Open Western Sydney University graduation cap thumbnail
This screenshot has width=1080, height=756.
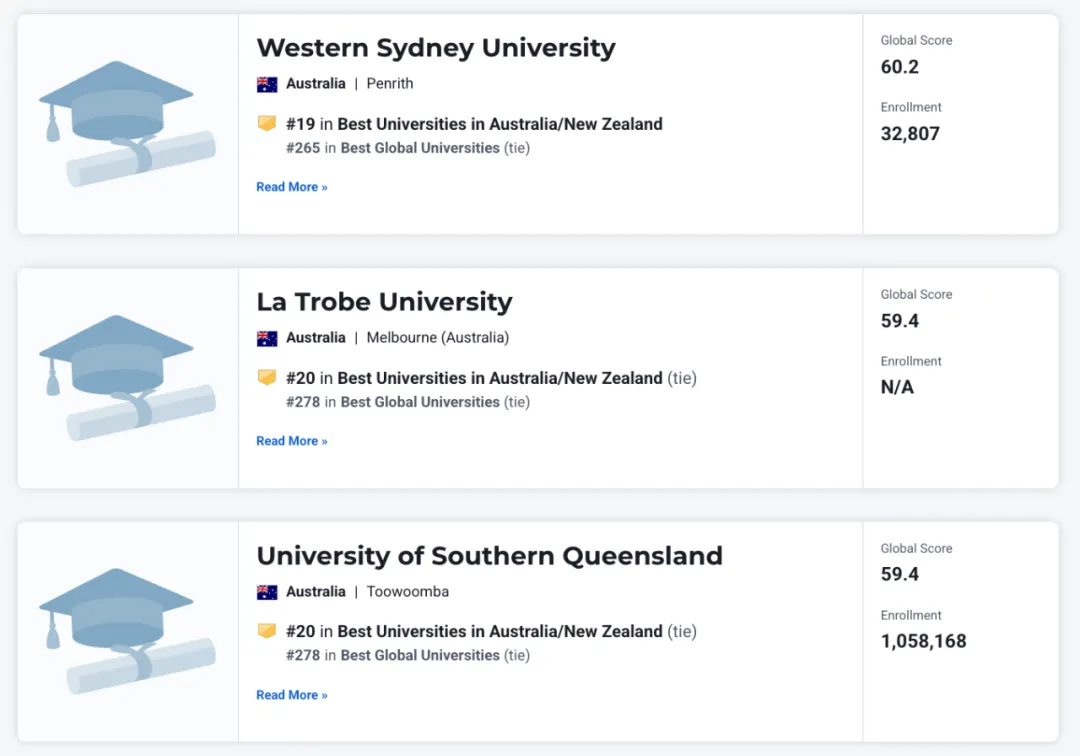click(127, 124)
